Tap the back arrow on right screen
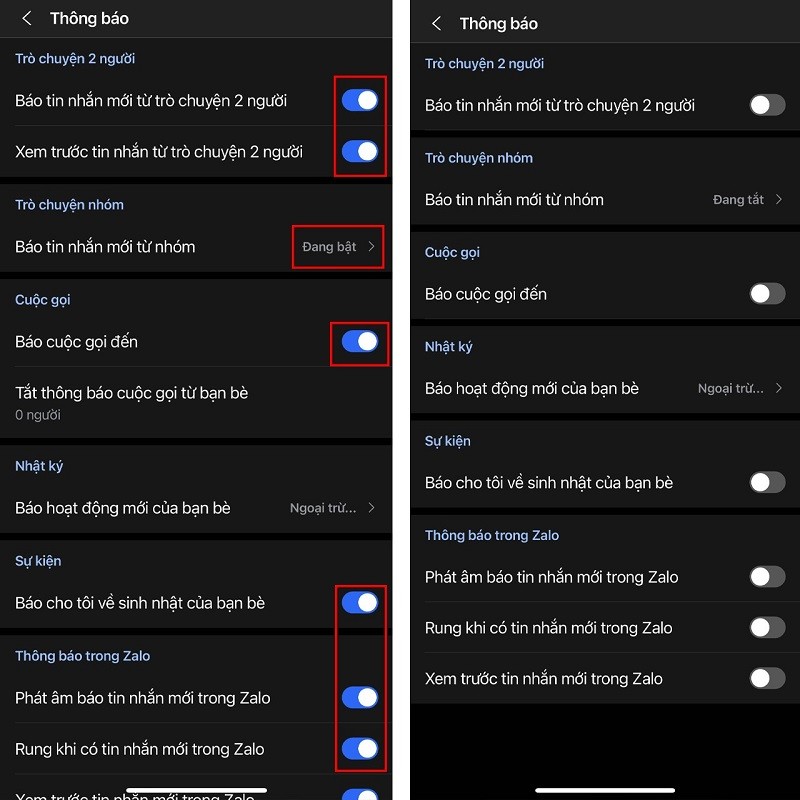 click(x=436, y=23)
